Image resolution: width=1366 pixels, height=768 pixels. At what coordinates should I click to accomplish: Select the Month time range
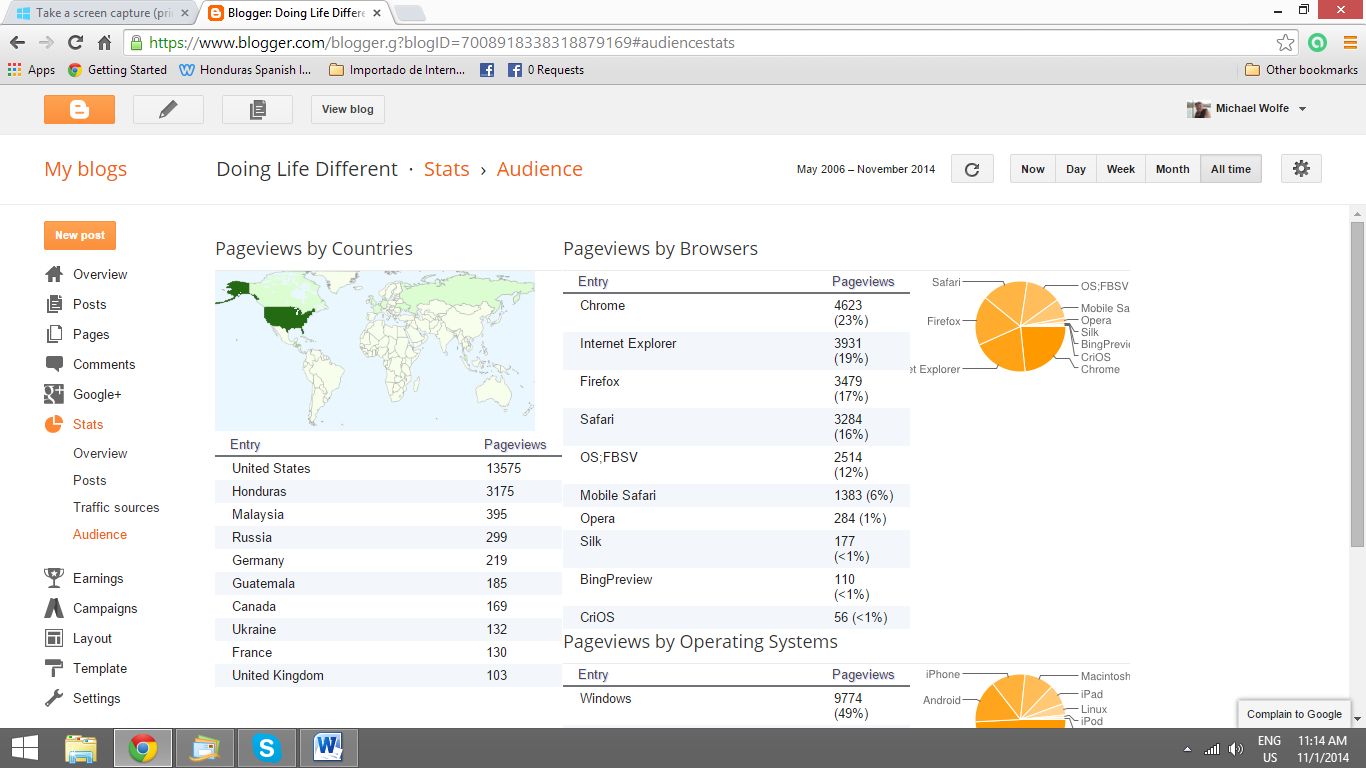click(1173, 169)
